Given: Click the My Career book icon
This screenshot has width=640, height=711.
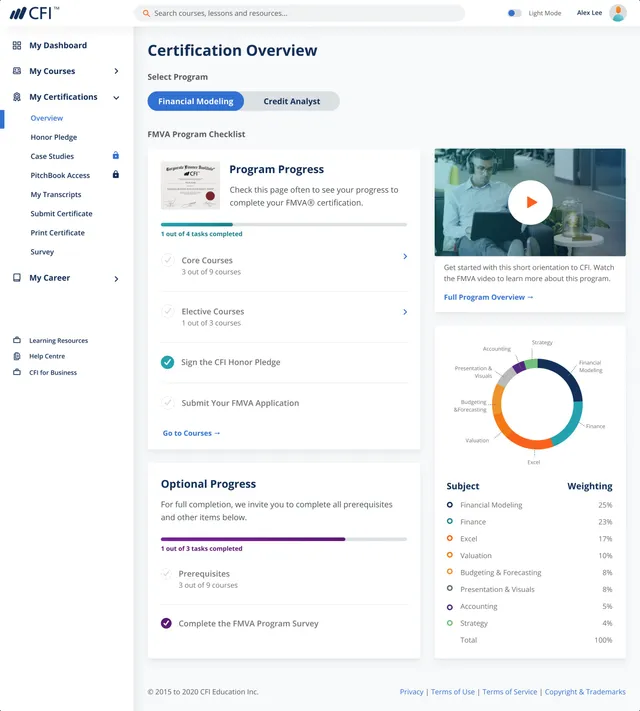Looking at the screenshot, I should coord(17,278).
